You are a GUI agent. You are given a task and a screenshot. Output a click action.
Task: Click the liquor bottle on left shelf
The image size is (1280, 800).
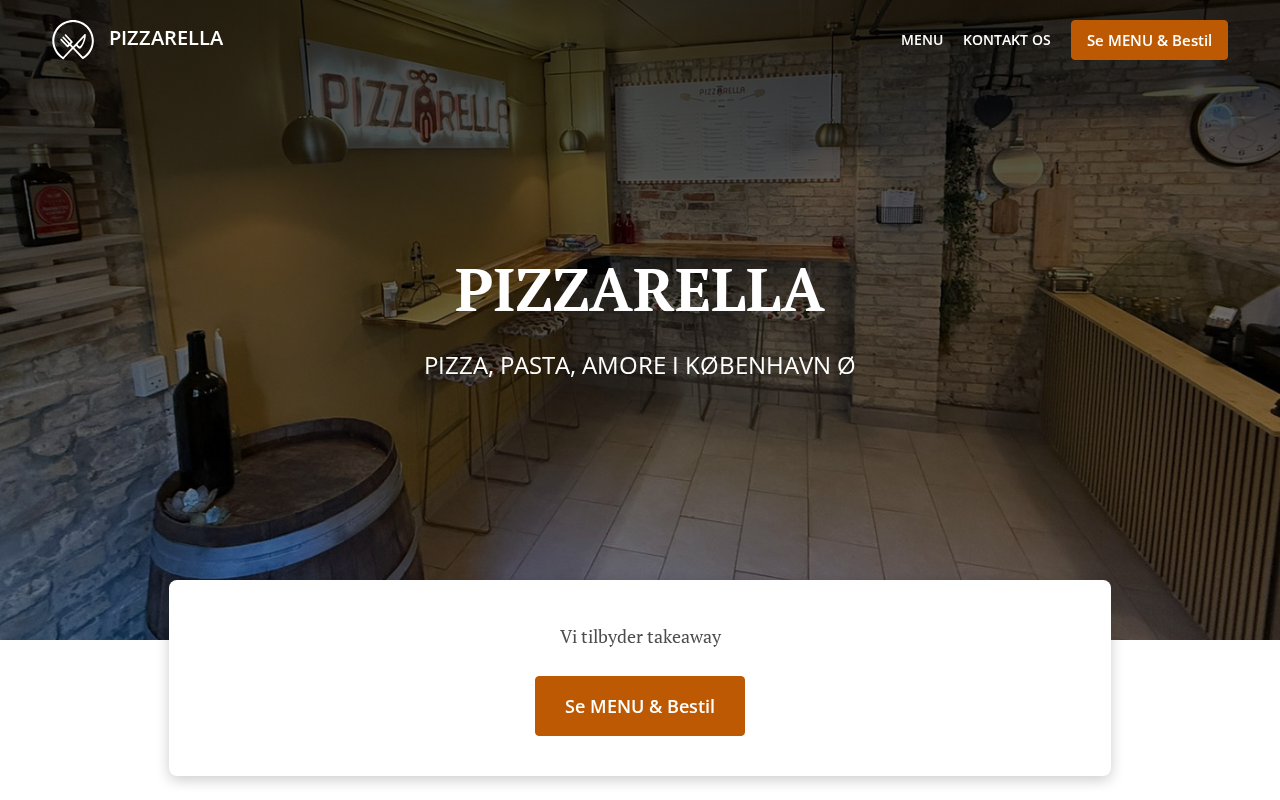coord(45,197)
